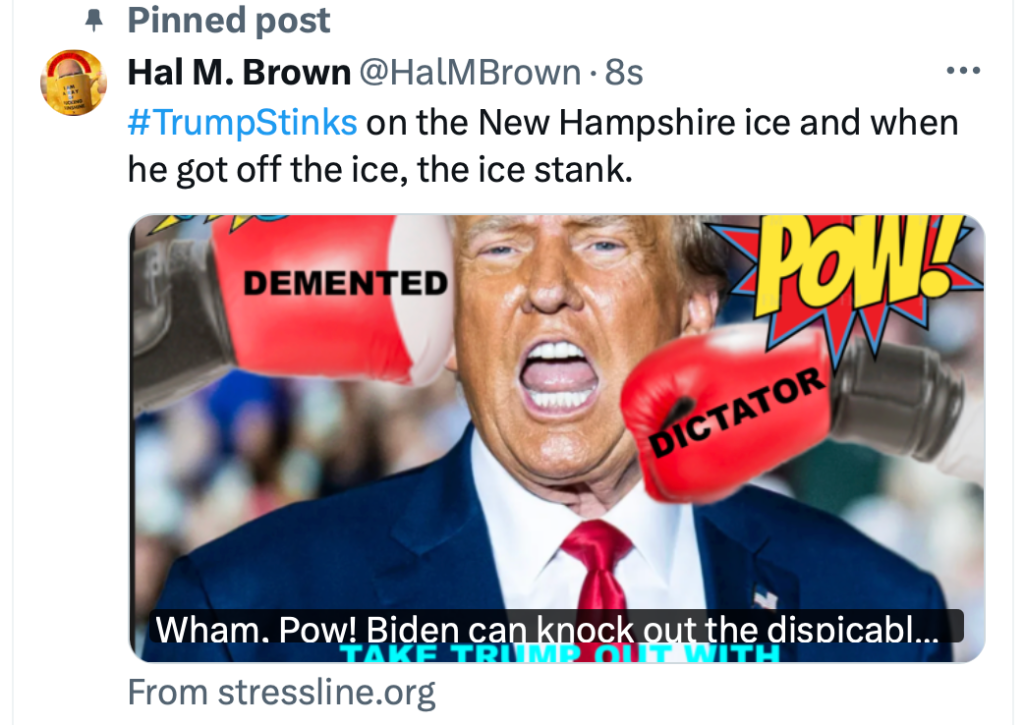Click cyan TAKE TRUMP OUT WITH text
This screenshot has width=1024, height=725.
pos(560,652)
